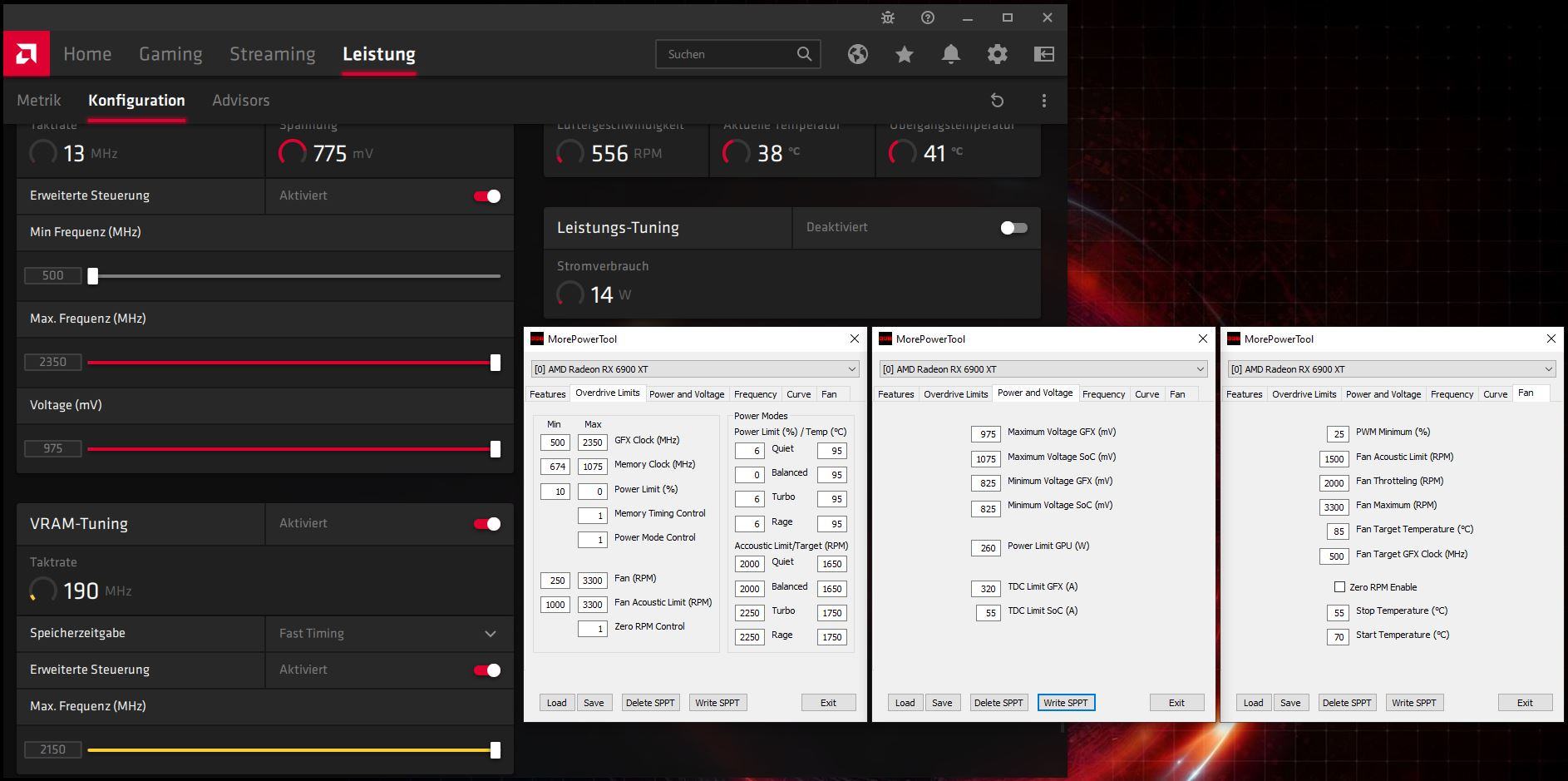The width and height of the screenshot is (1568, 781).
Task: Click the Fan Target Temperature field
Action: 1338,531
